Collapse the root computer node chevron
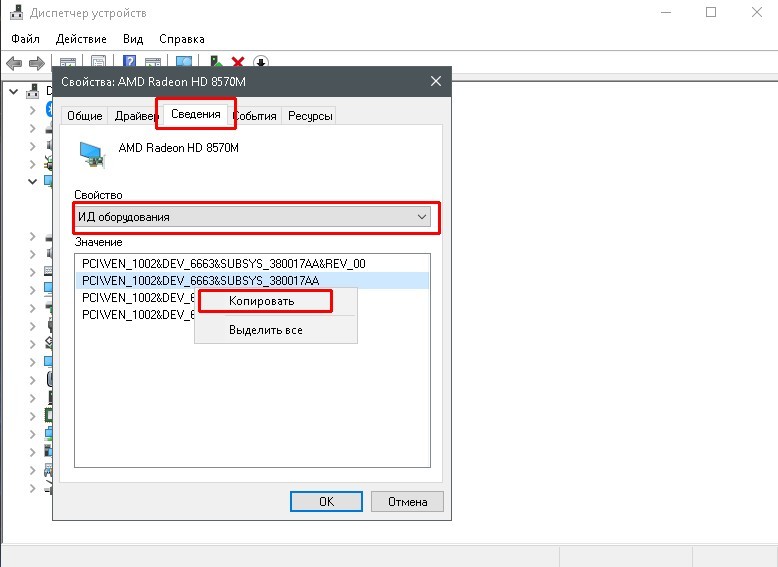The image size is (778, 567). [x=14, y=91]
